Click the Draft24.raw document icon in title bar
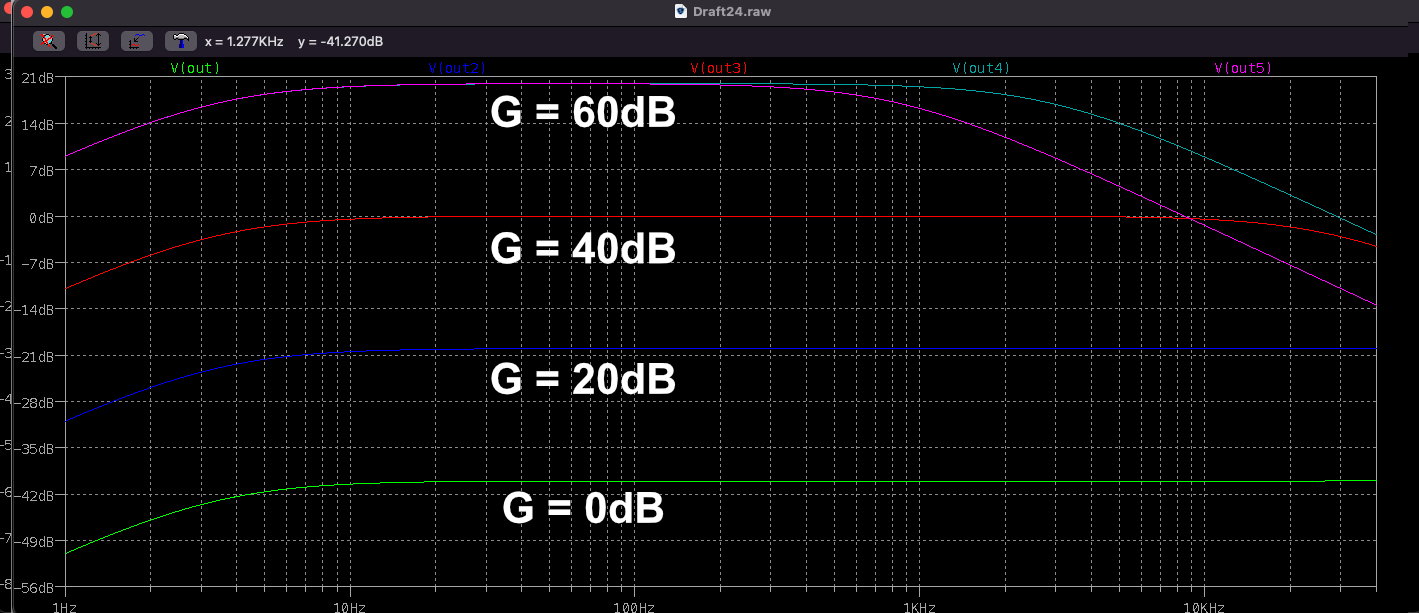This screenshot has height=613, width=1419. coord(682,12)
